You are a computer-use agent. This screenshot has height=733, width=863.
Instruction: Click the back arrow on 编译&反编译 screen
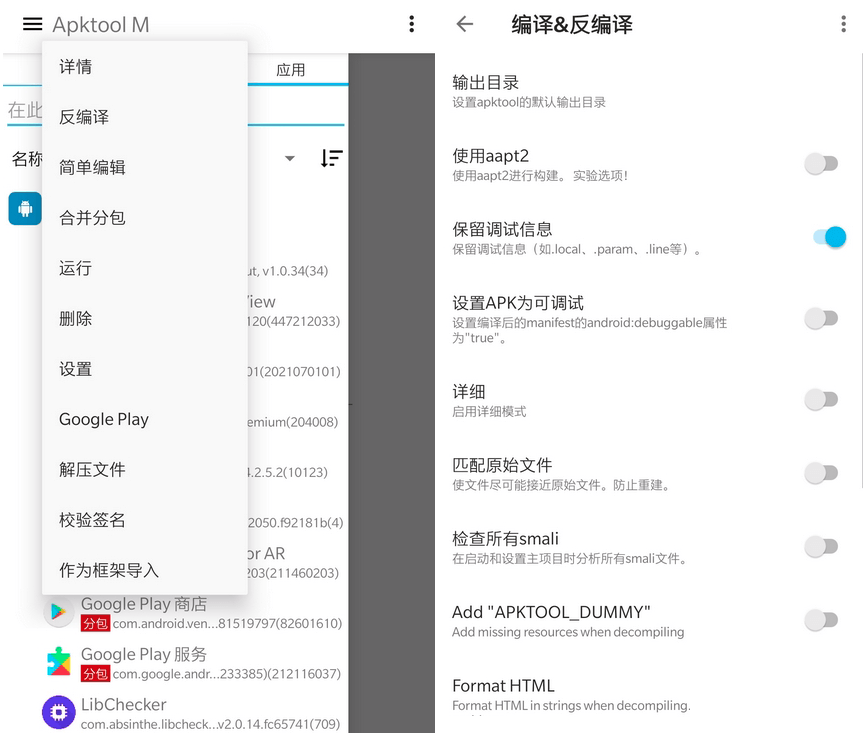coord(464,24)
